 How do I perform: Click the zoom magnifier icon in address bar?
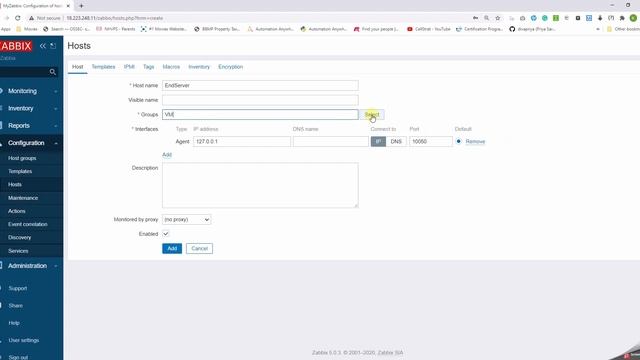[x=487, y=18]
